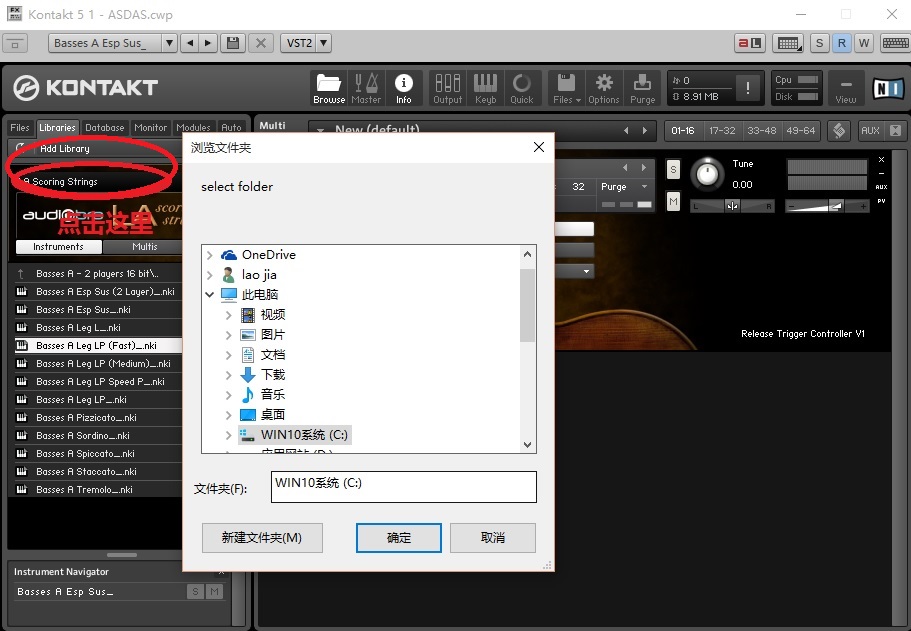Collapse the 此电脑 tree node

[209, 295]
